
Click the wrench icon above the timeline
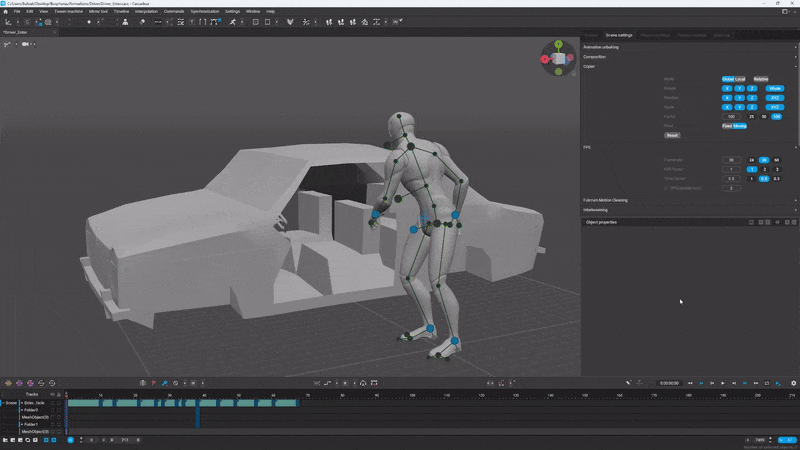[x=628, y=383]
